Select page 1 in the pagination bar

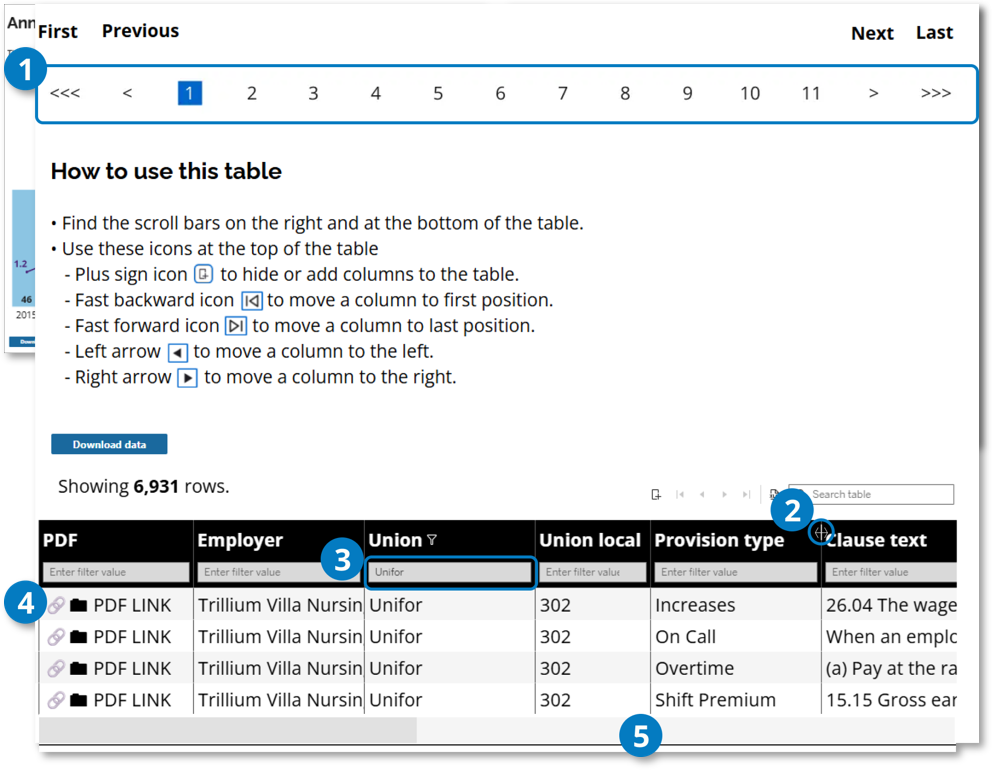190,94
